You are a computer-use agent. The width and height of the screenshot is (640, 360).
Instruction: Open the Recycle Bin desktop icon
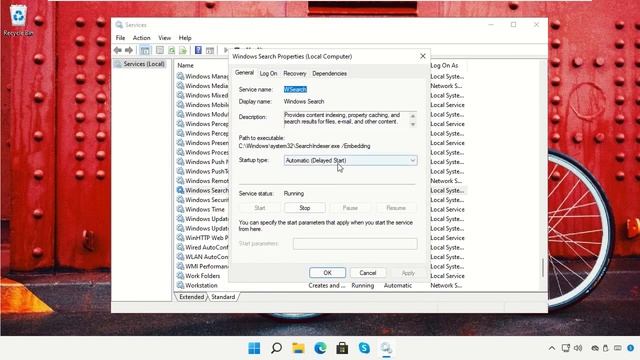18,20
